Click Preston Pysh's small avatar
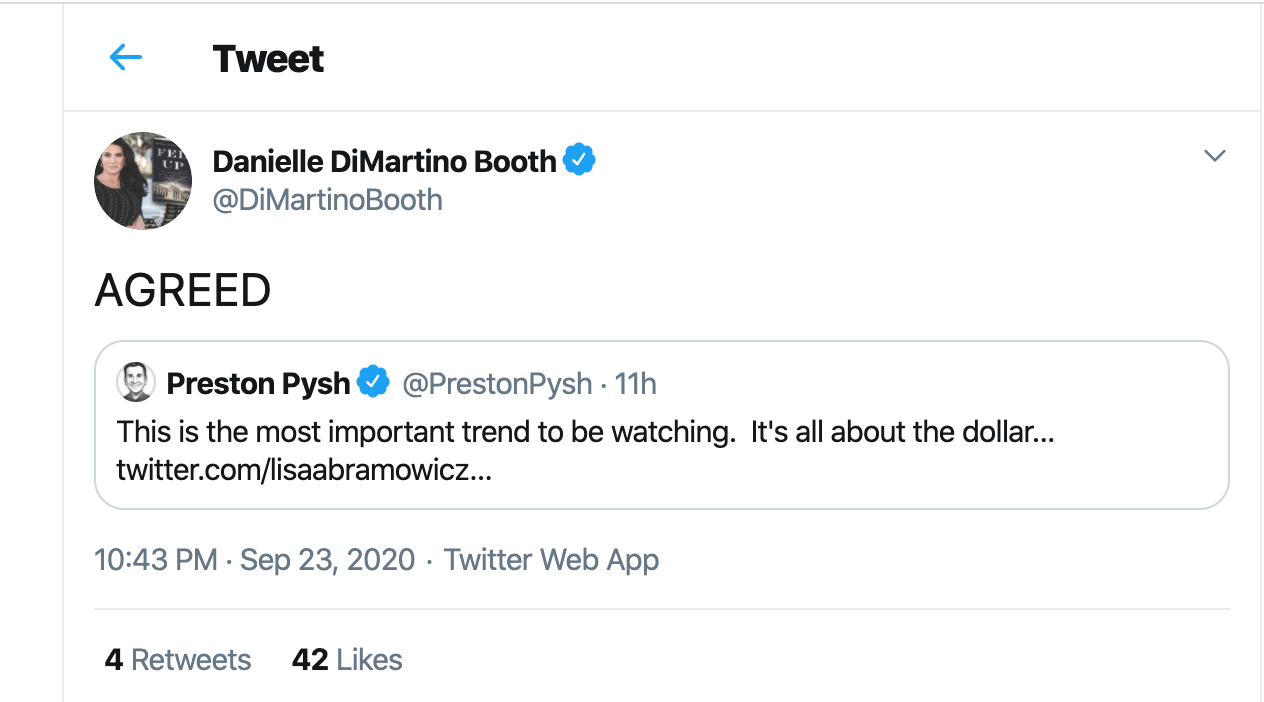The height and width of the screenshot is (702, 1264). pyautogui.click(x=135, y=382)
